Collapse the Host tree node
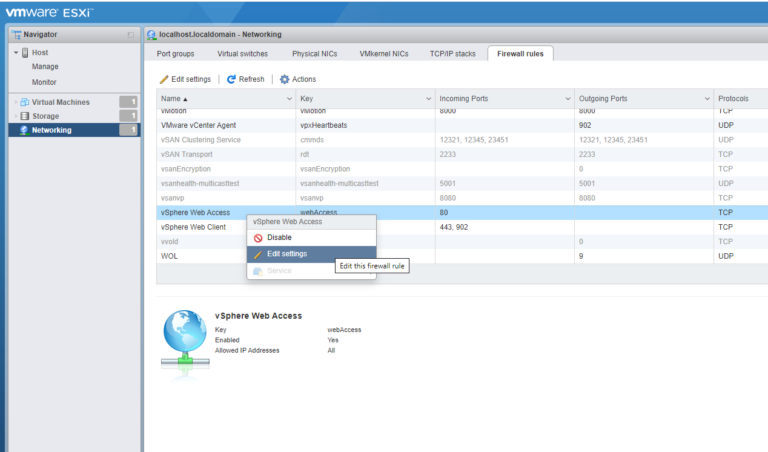 point(16,52)
